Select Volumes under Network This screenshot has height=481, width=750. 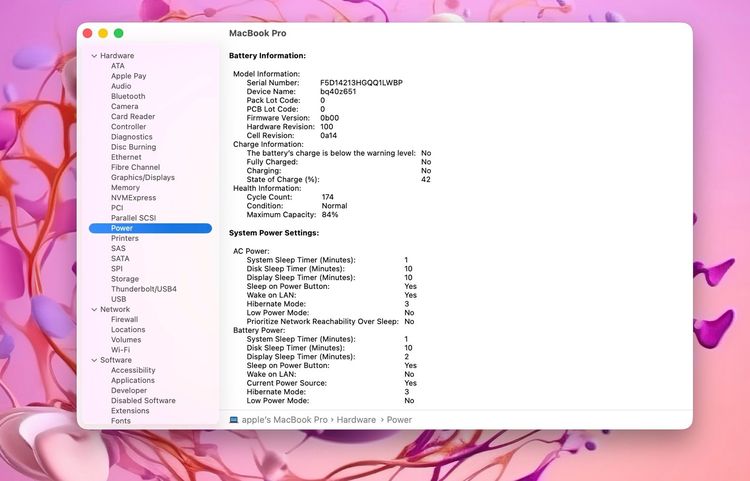click(x=126, y=340)
